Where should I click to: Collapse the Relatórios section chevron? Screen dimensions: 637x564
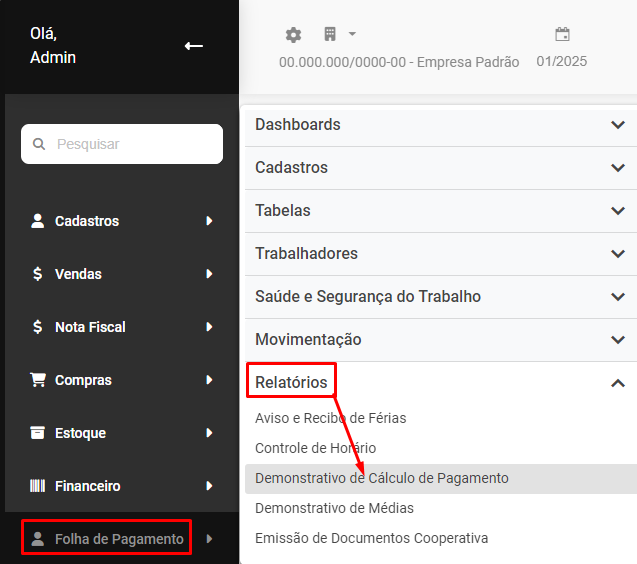pyautogui.click(x=618, y=383)
